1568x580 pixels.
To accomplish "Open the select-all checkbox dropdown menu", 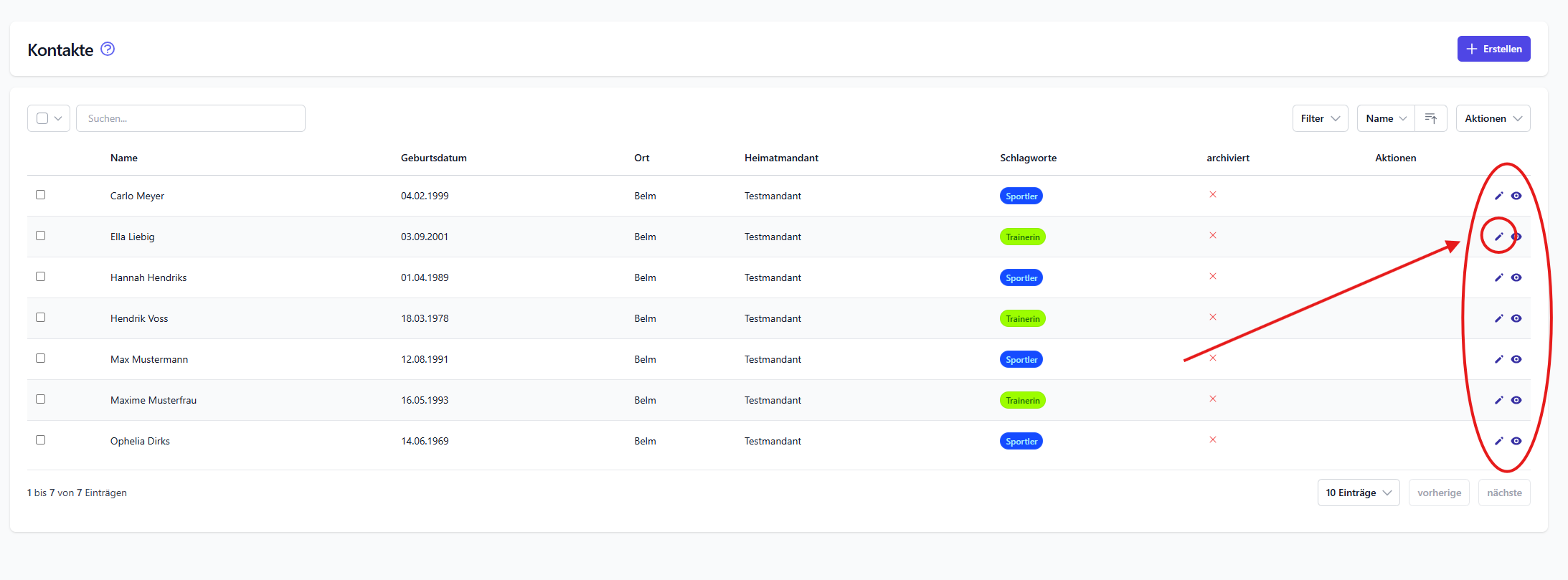I will 58,118.
